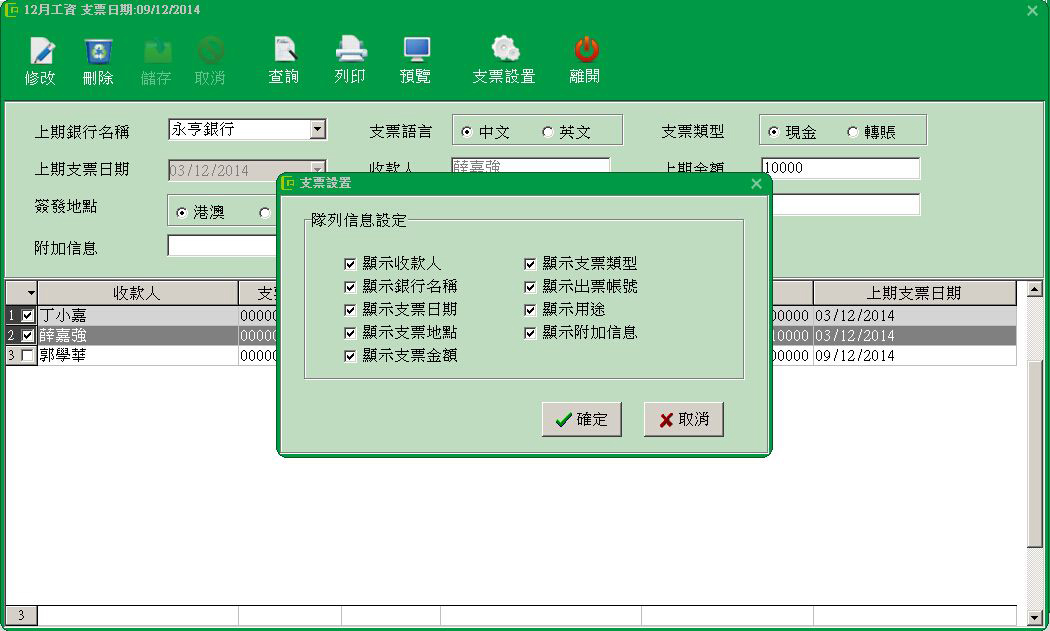Disable the 顯示附加信息 checkbox
Image resolution: width=1050 pixels, height=631 pixels.
coord(530,333)
